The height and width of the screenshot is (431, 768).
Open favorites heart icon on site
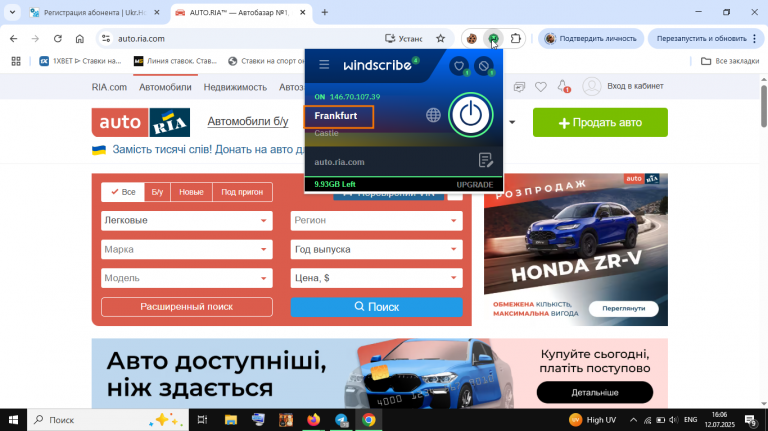click(541, 87)
